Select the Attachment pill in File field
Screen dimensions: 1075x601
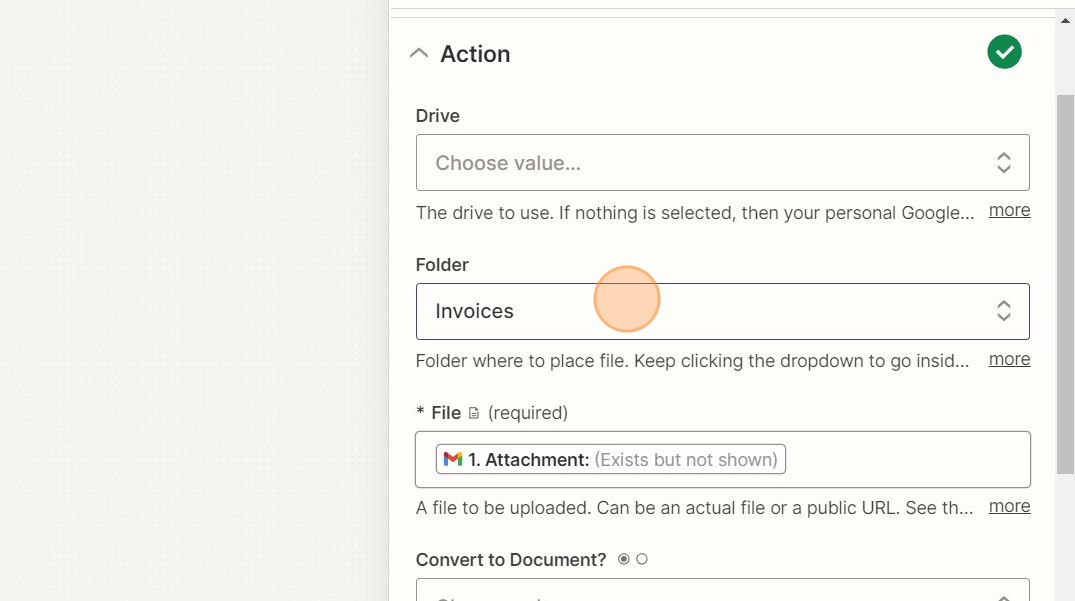click(x=611, y=459)
